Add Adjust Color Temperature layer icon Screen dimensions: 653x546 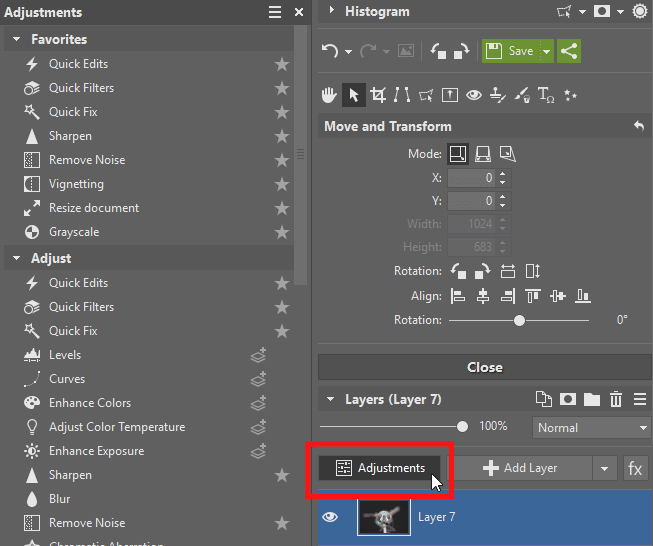point(258,427)
